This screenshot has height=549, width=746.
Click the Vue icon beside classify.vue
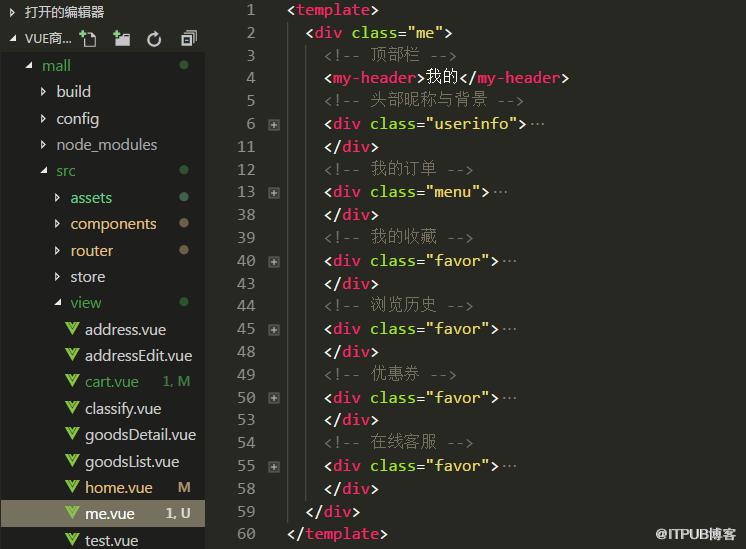(x=72, y=408)
